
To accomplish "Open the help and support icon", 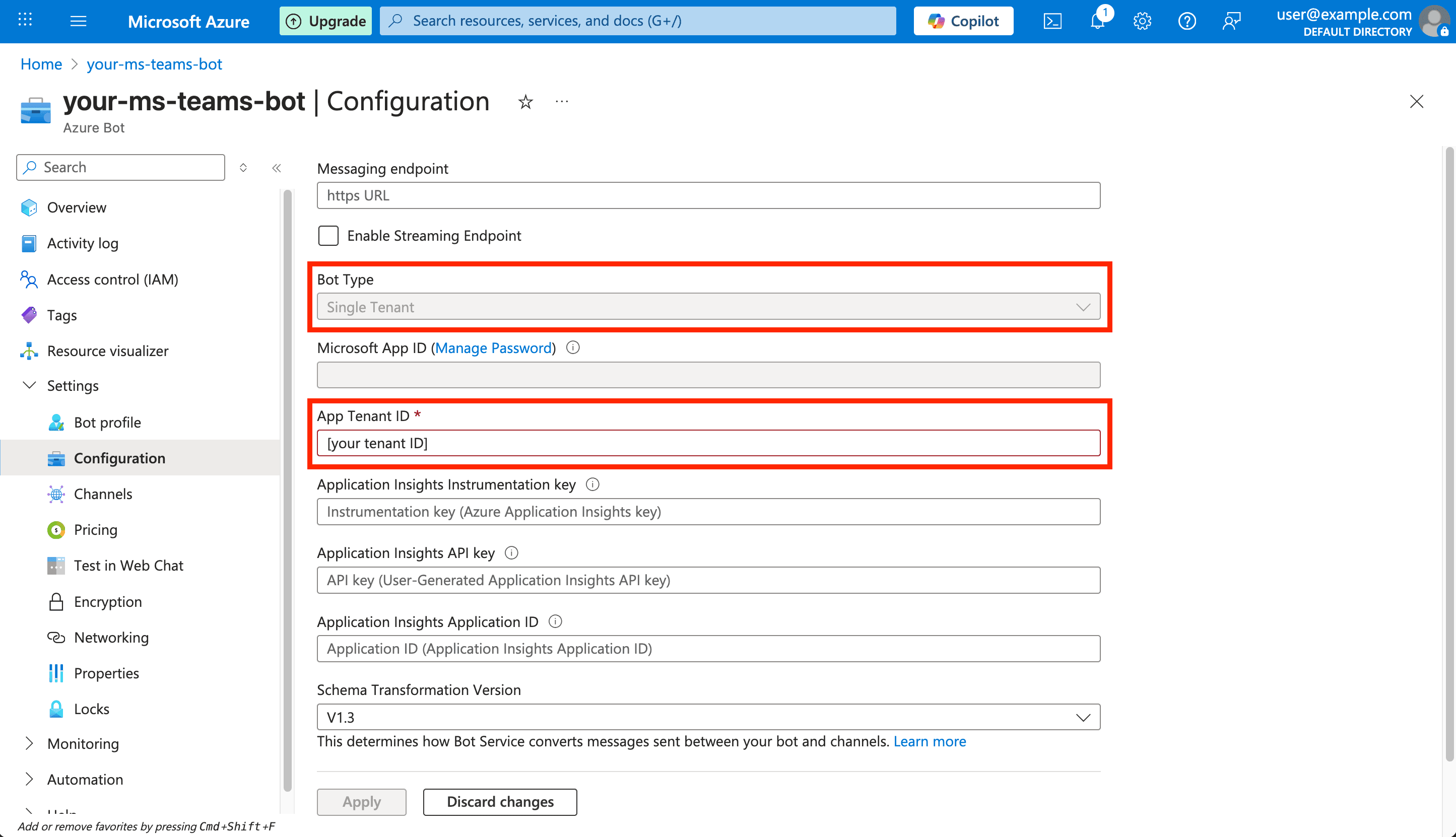I will (1187, 21).
